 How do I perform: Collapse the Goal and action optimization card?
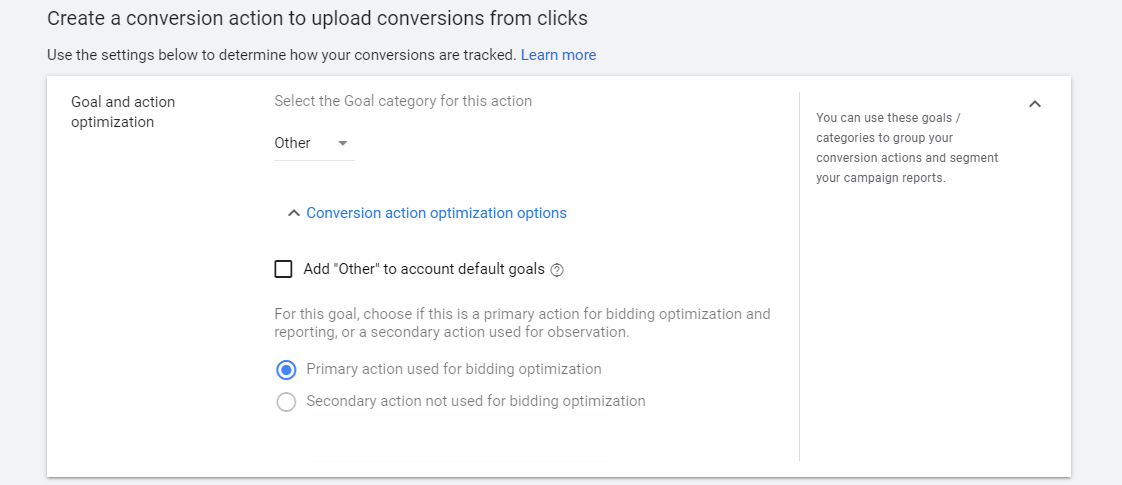click(1035, 103)
